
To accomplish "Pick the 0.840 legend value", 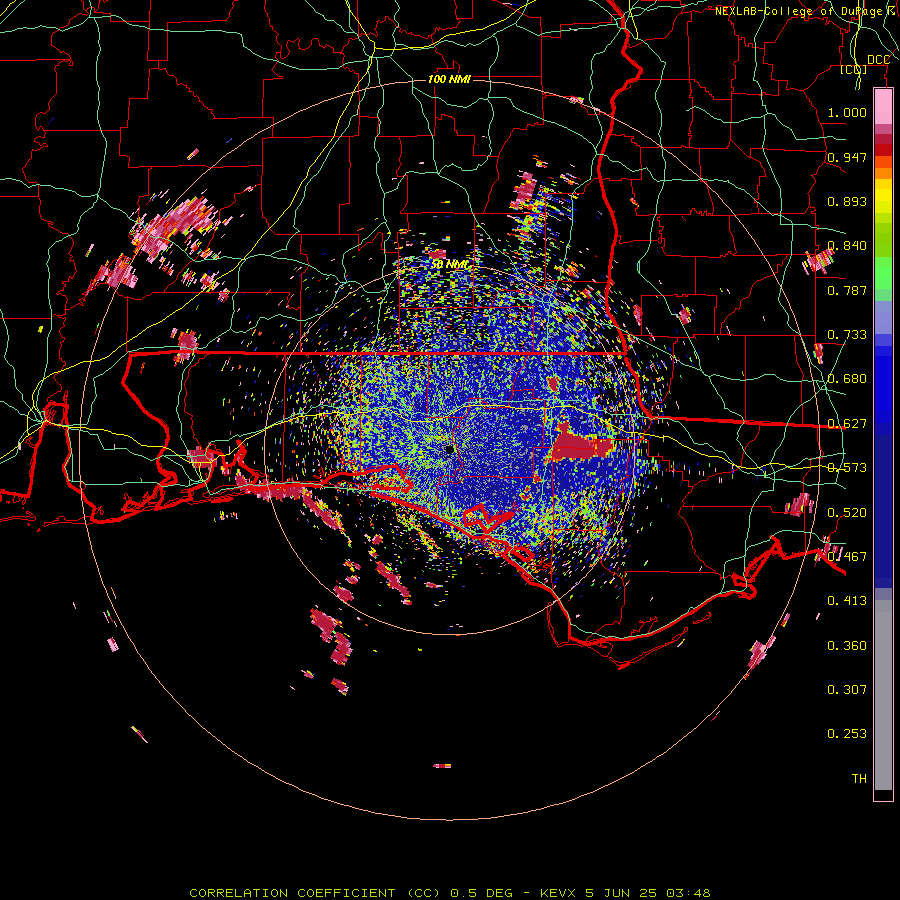I will click(x=847, y=246).
